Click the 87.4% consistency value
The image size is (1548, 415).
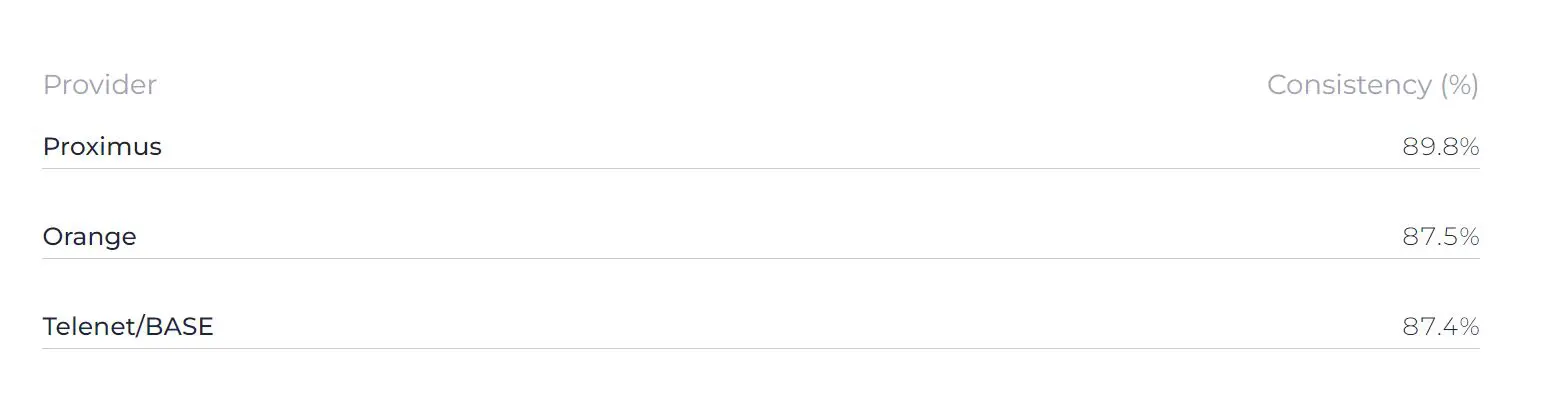click(1440, 327)
